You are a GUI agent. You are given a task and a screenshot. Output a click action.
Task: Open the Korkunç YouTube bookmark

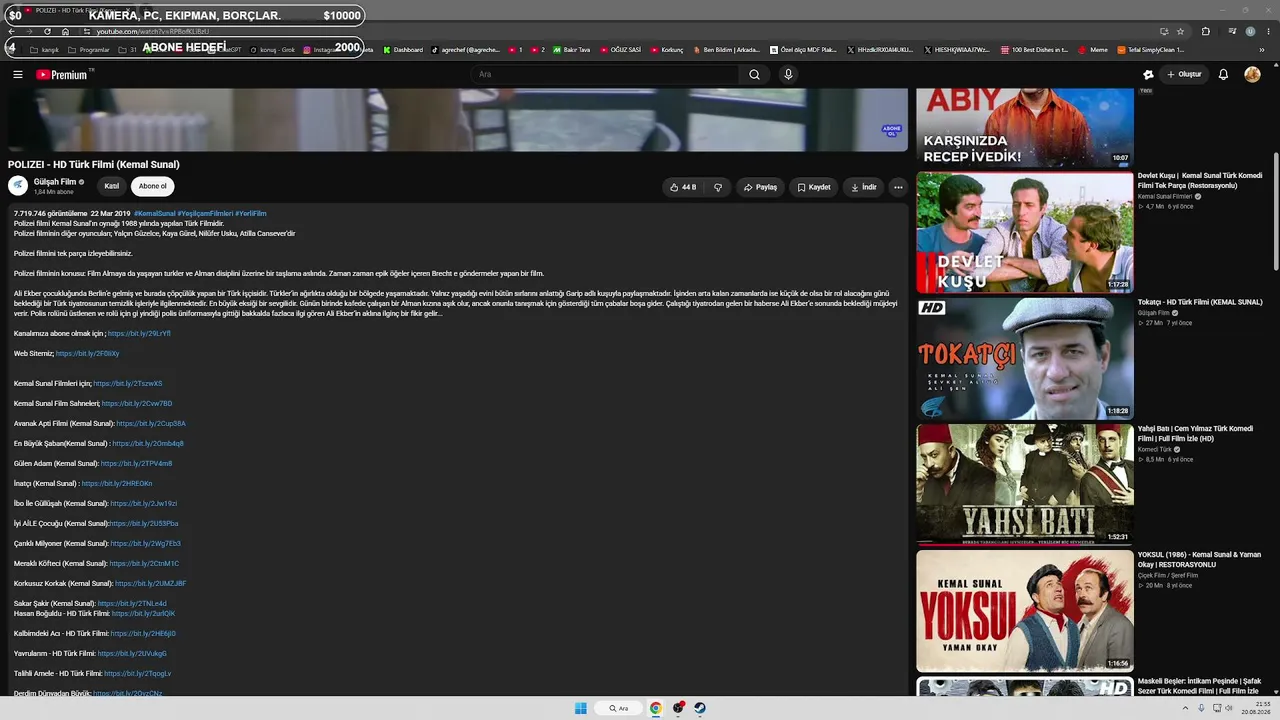pyautogui.click(x=667, y=50)
